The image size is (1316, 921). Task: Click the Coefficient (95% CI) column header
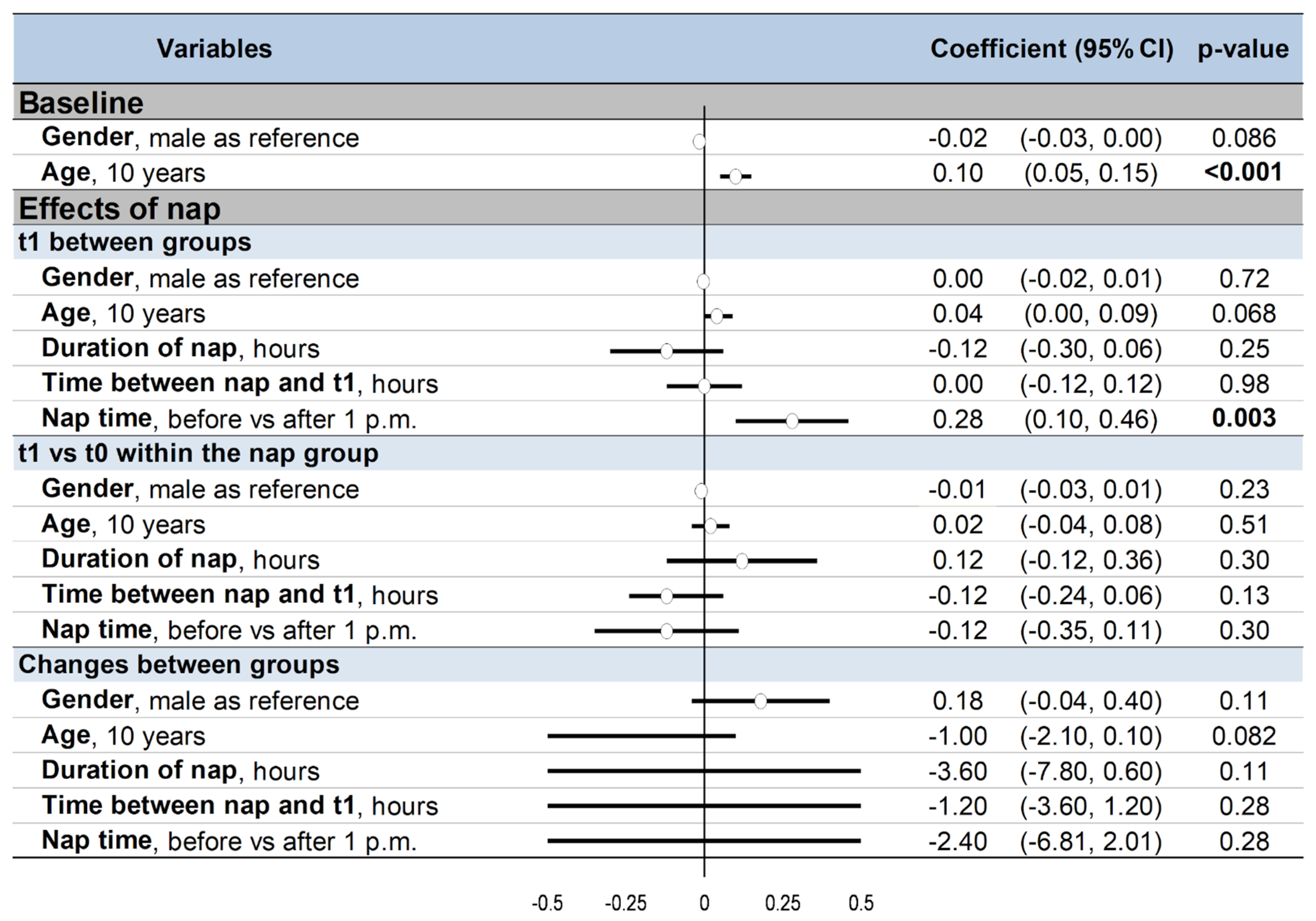[x=1052, y=49]
